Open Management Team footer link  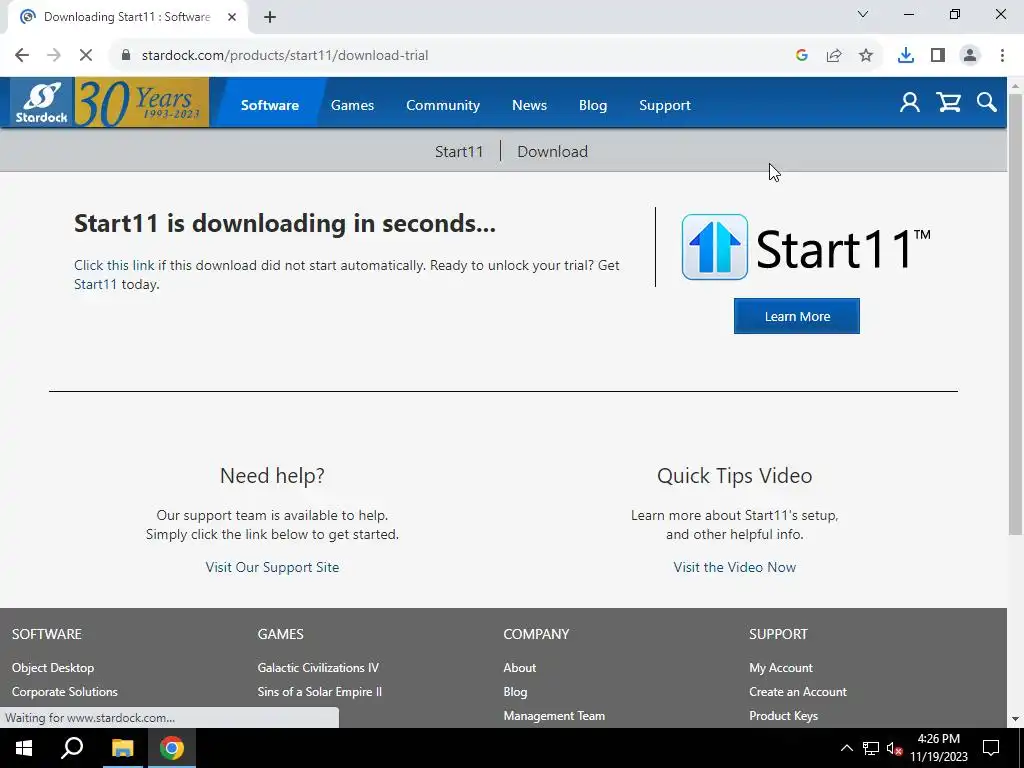(x=554, y=716)
